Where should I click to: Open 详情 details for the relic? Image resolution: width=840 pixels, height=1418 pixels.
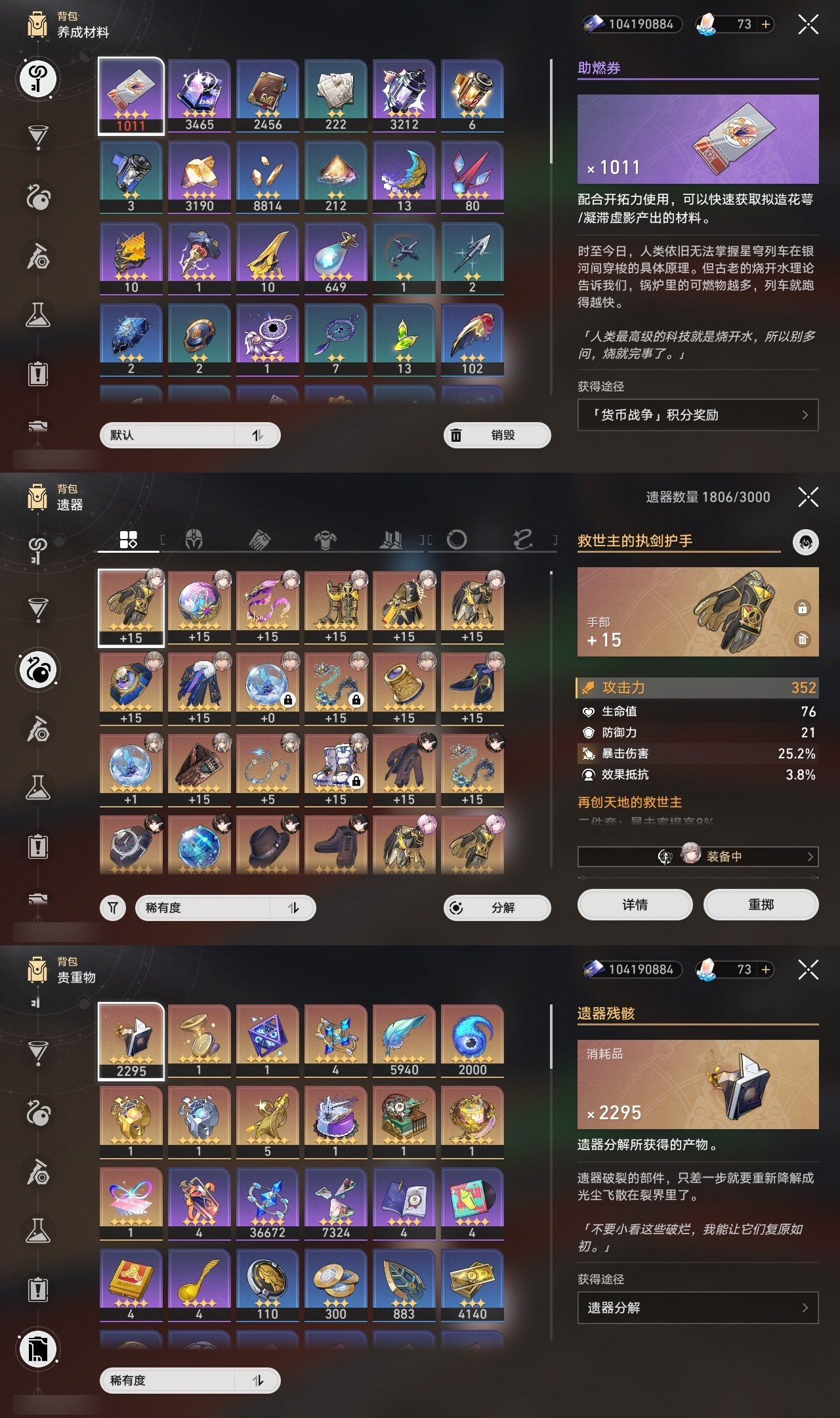(x=635, y=905)
